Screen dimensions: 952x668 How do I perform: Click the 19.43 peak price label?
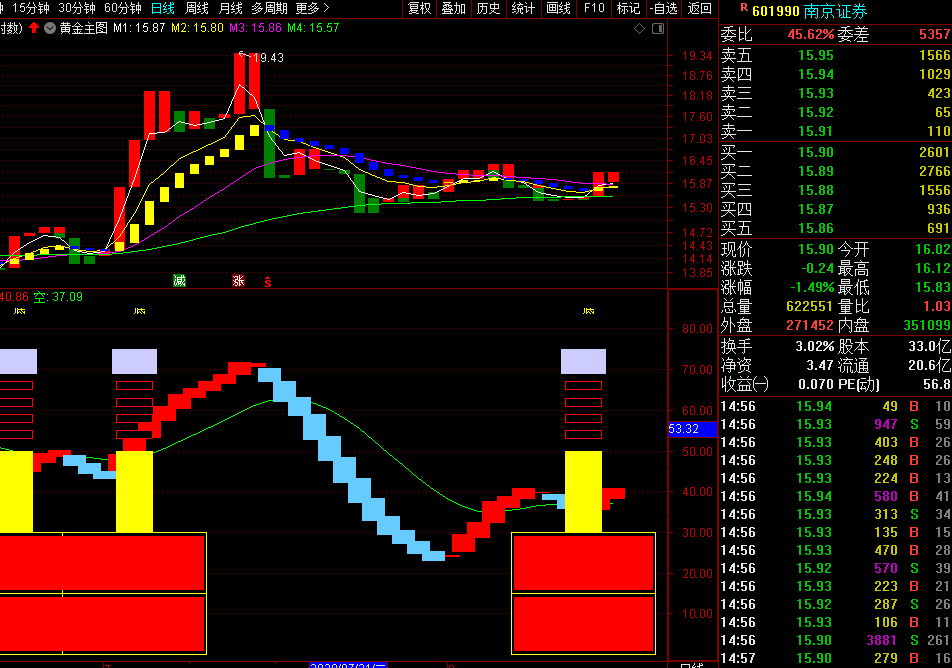268,58
